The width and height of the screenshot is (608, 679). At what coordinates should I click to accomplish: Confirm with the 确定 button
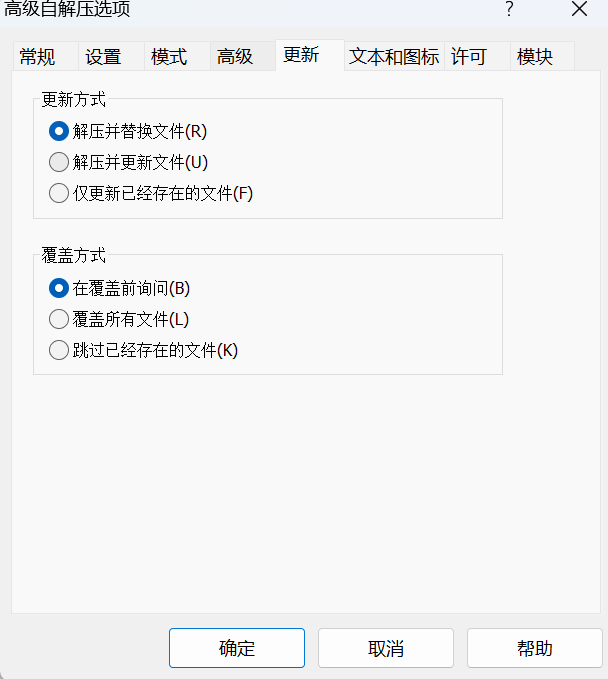pyautogui.click(x=237, y=648)
